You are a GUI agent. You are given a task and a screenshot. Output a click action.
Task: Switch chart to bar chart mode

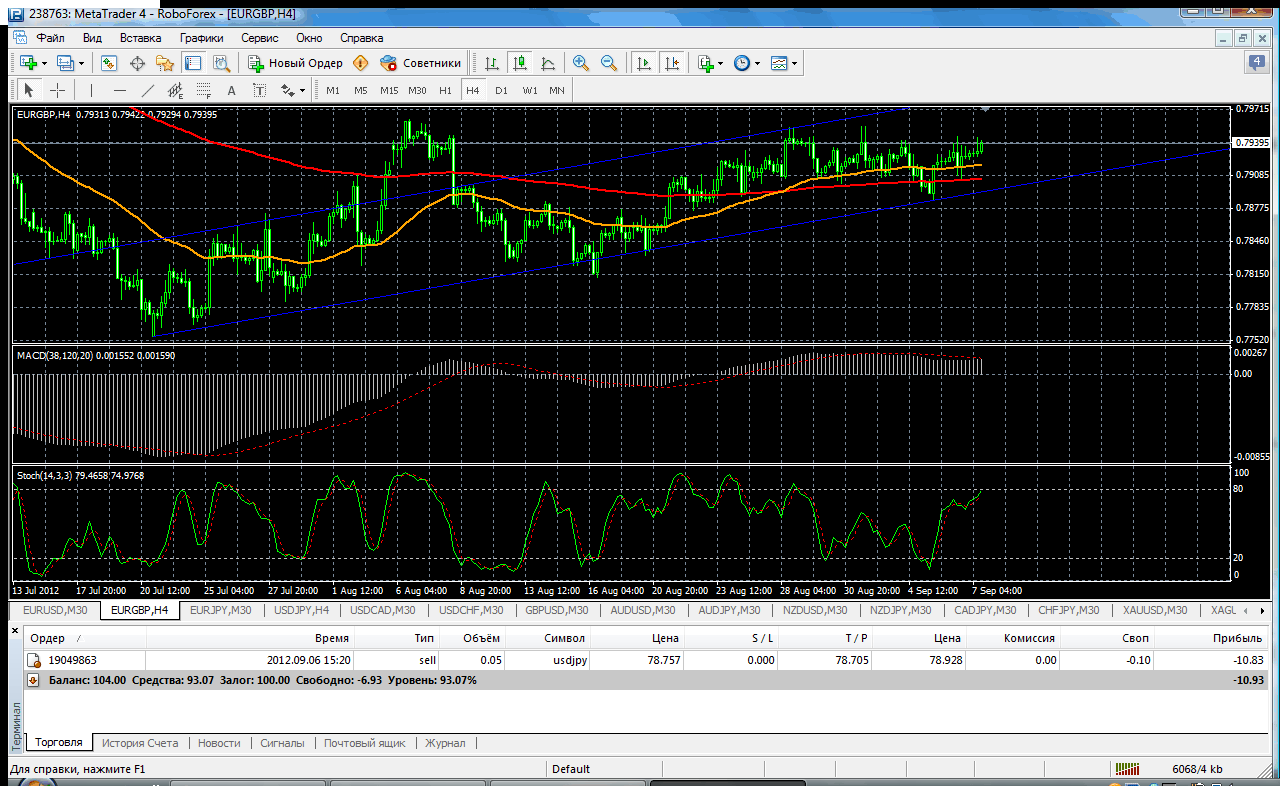tap(492, 63)
